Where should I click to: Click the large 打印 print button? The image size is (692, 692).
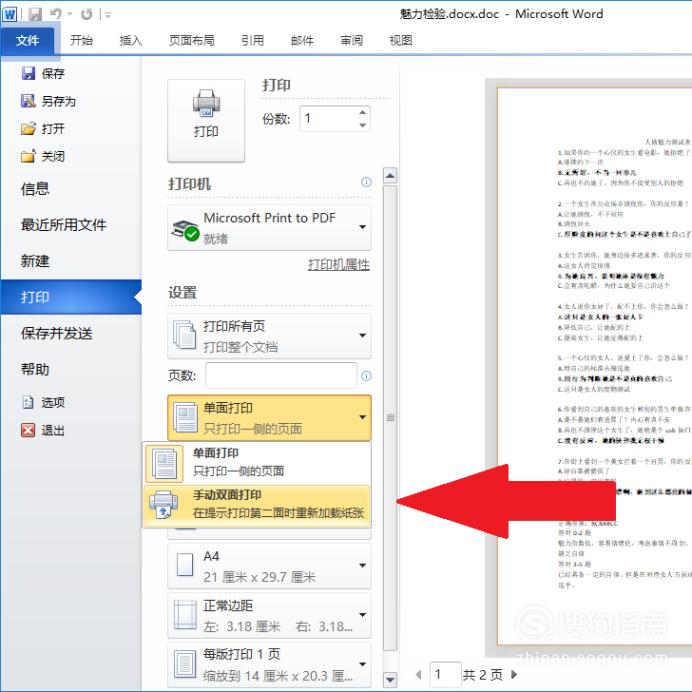click(206, 121)
